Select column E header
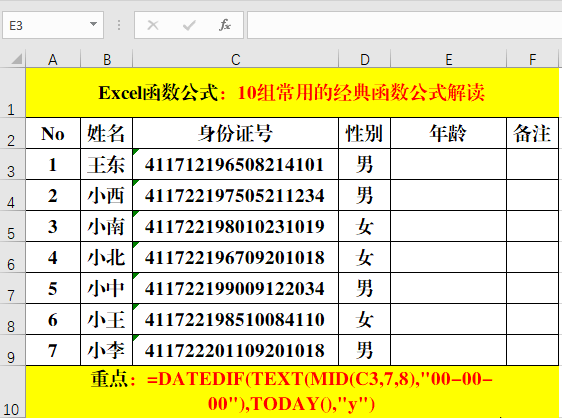 tap(448, 59)
